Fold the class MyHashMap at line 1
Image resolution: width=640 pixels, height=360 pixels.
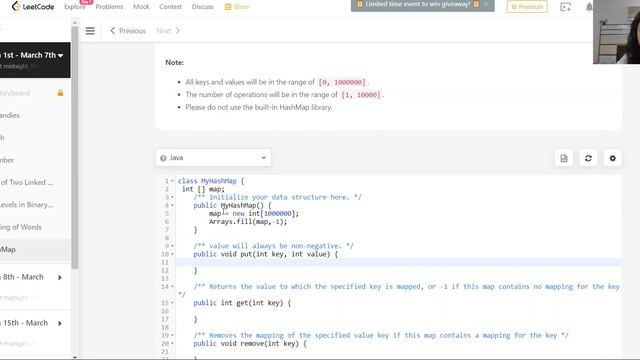pos(172,181)
